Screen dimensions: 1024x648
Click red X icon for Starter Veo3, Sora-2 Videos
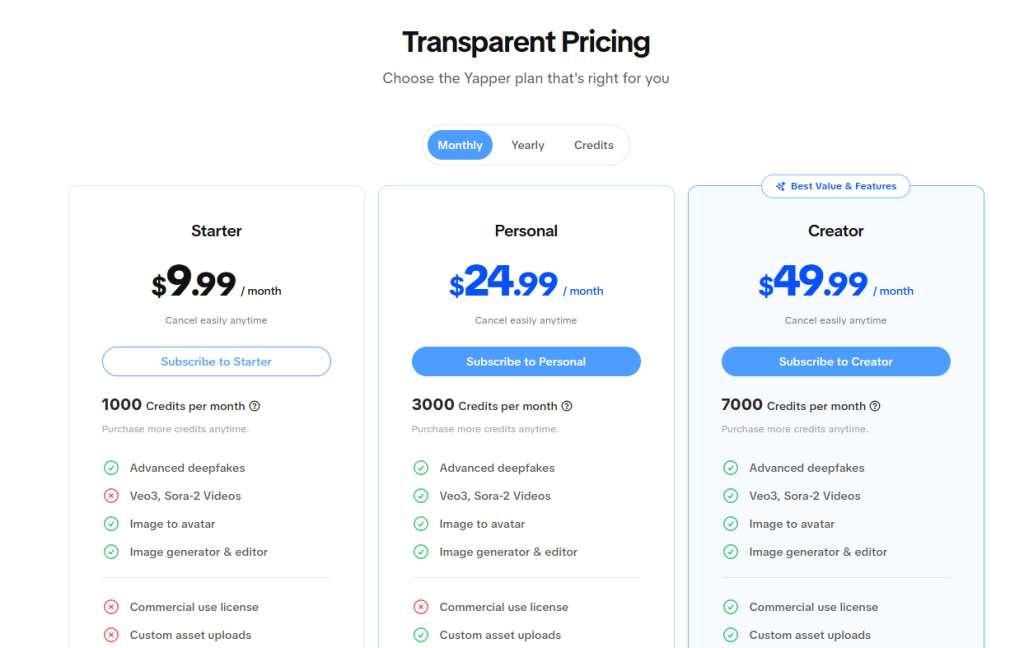[111, 496]
